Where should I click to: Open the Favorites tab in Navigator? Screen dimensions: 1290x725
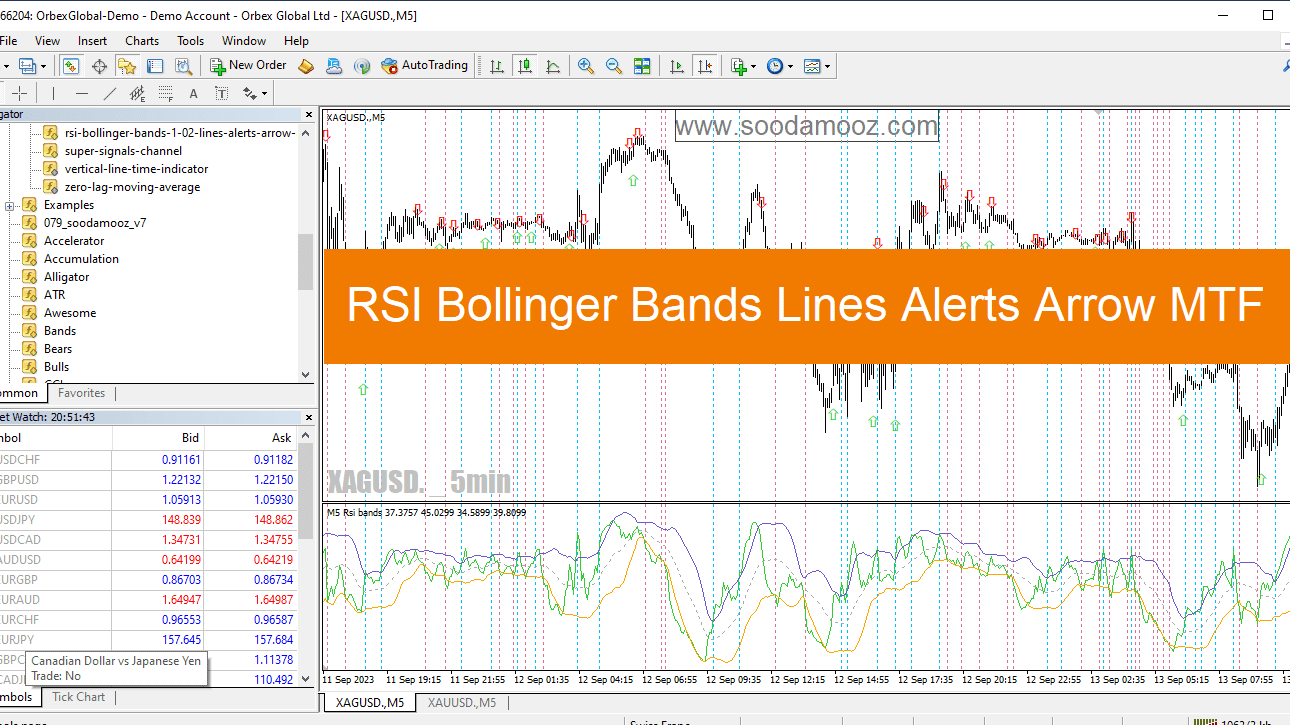pos(81,393)
